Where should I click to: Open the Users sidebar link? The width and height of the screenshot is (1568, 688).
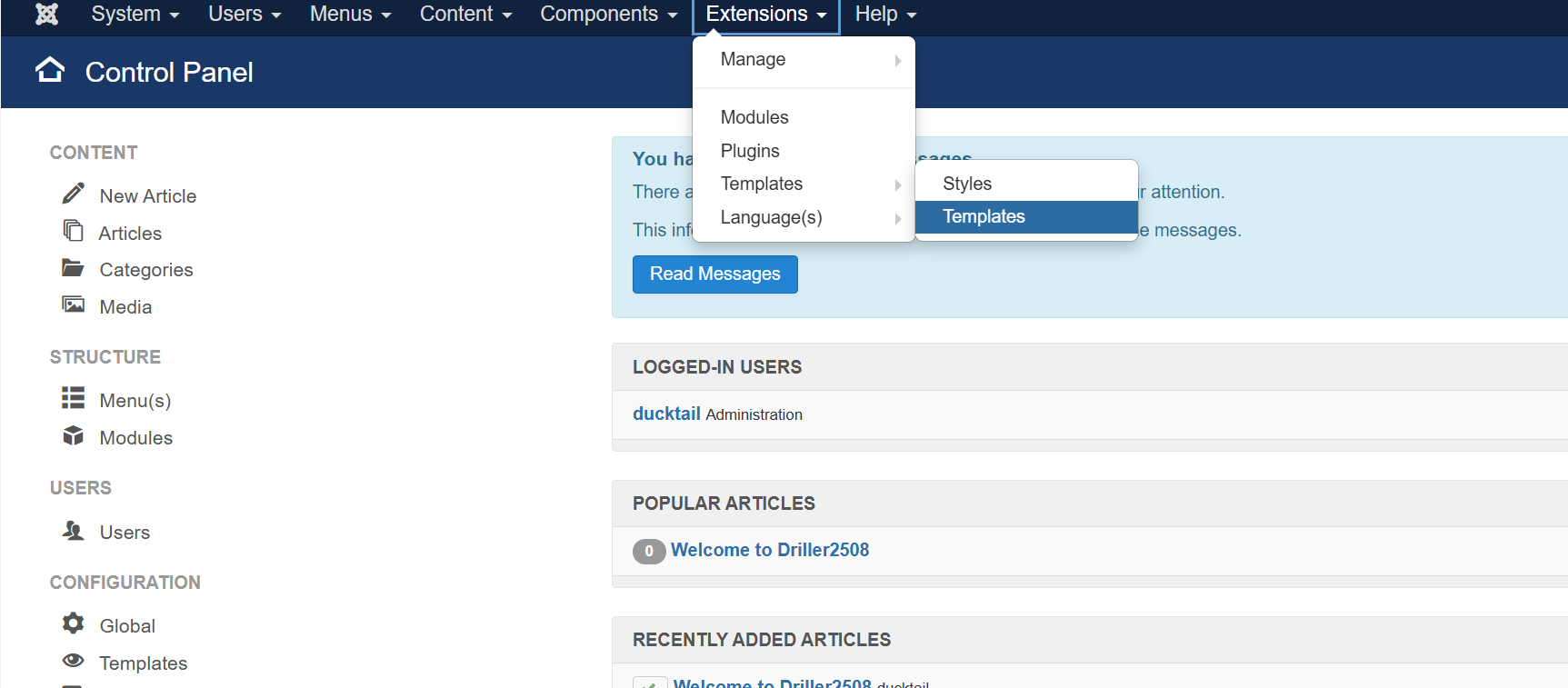click(125, 533)
